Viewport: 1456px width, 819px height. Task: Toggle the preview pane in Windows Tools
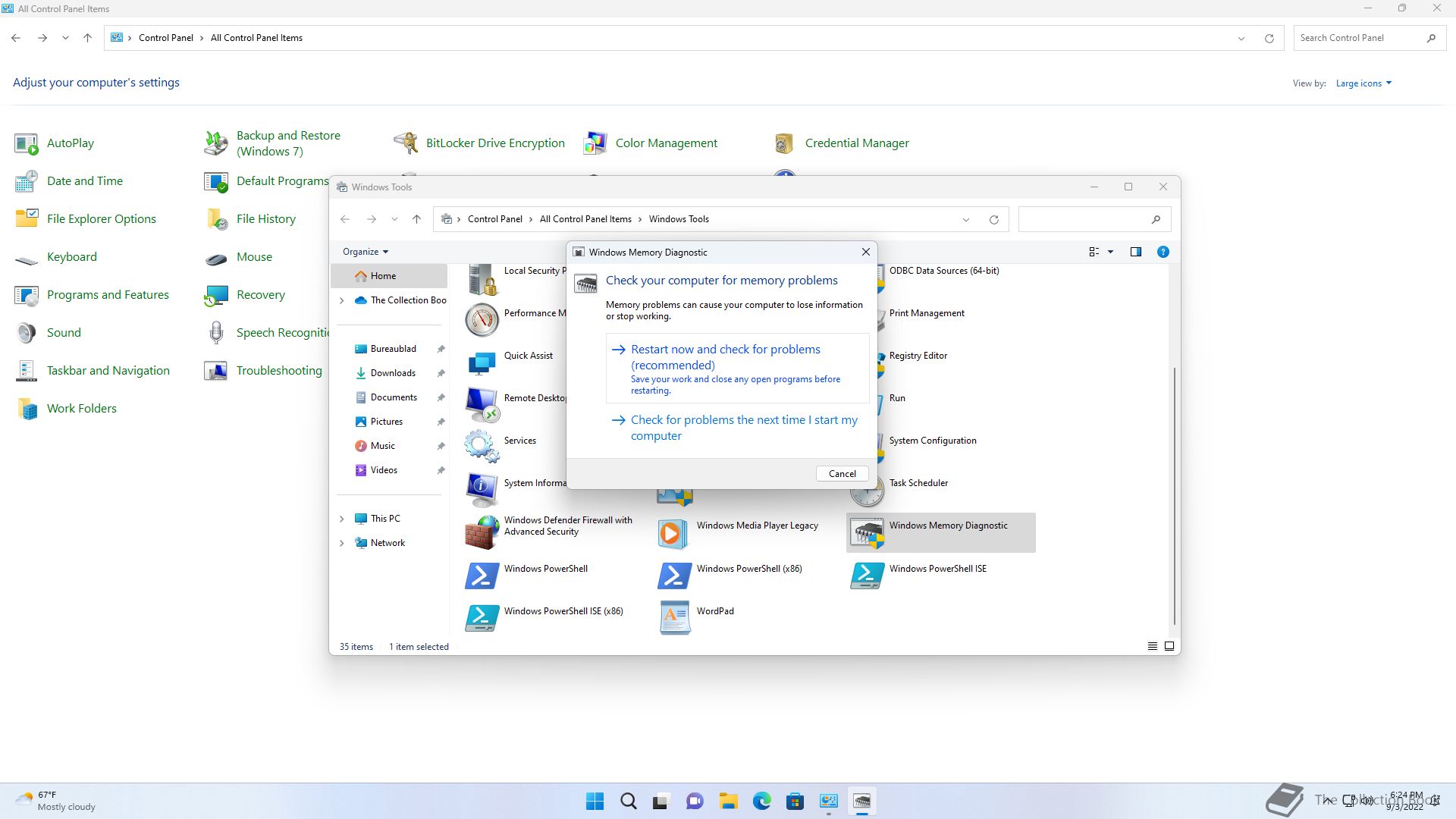point(1135,252)
